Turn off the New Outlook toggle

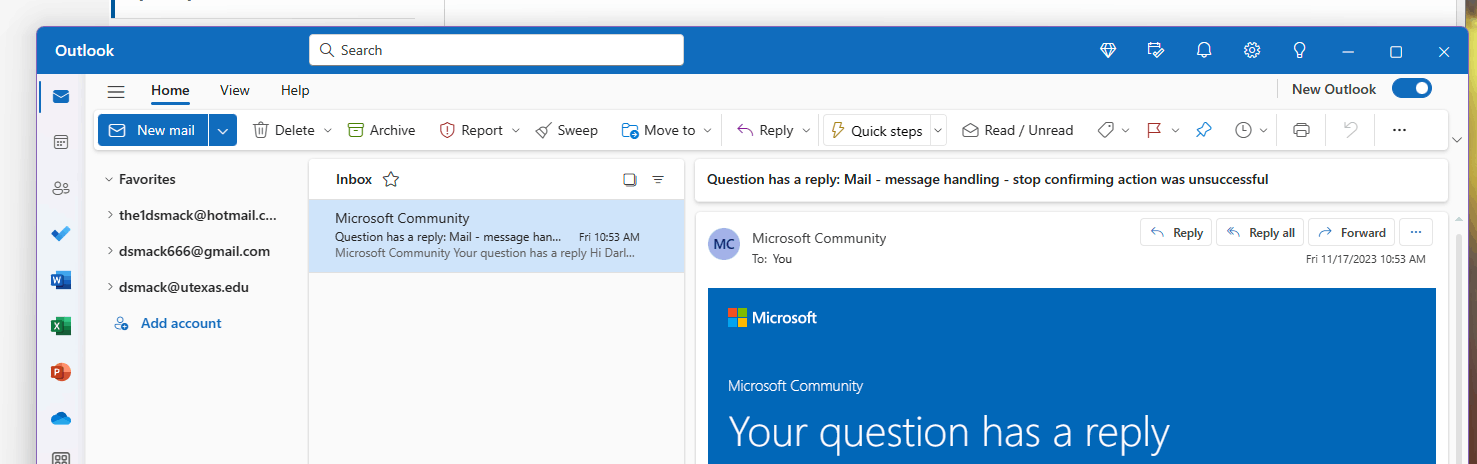(1412, 89)
